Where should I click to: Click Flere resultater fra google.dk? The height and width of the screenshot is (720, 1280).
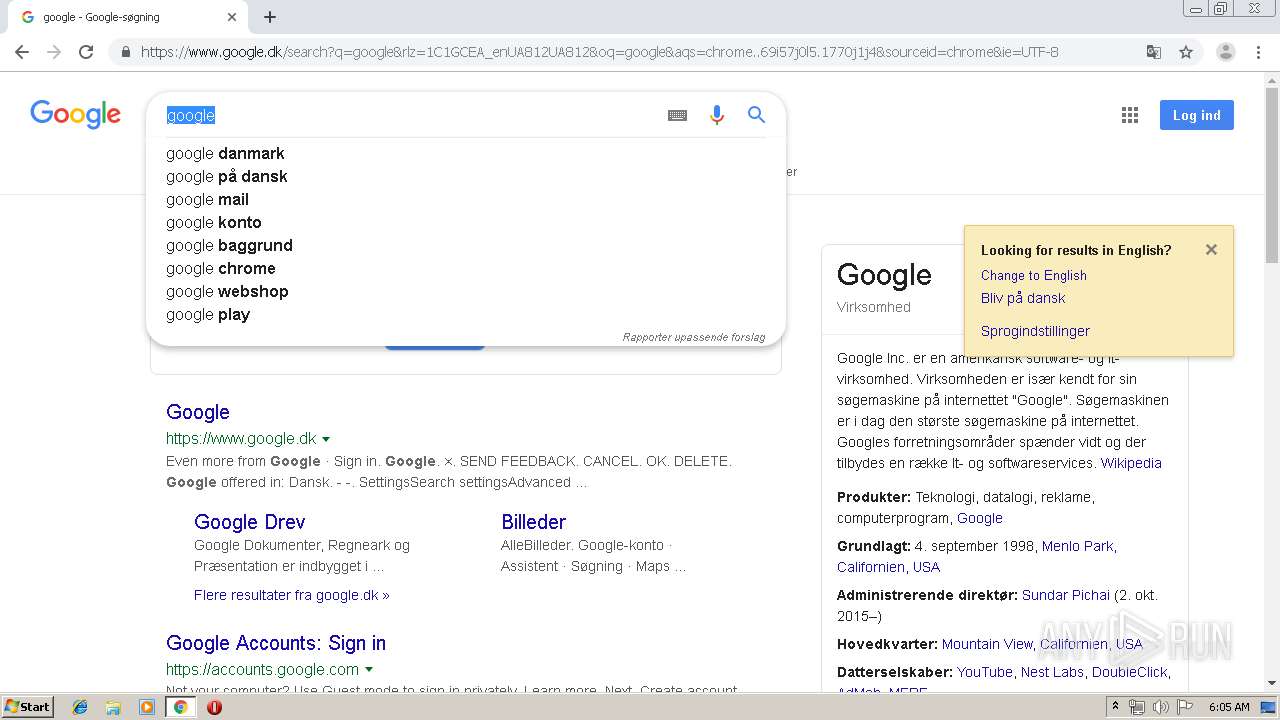tap(292, 595)
